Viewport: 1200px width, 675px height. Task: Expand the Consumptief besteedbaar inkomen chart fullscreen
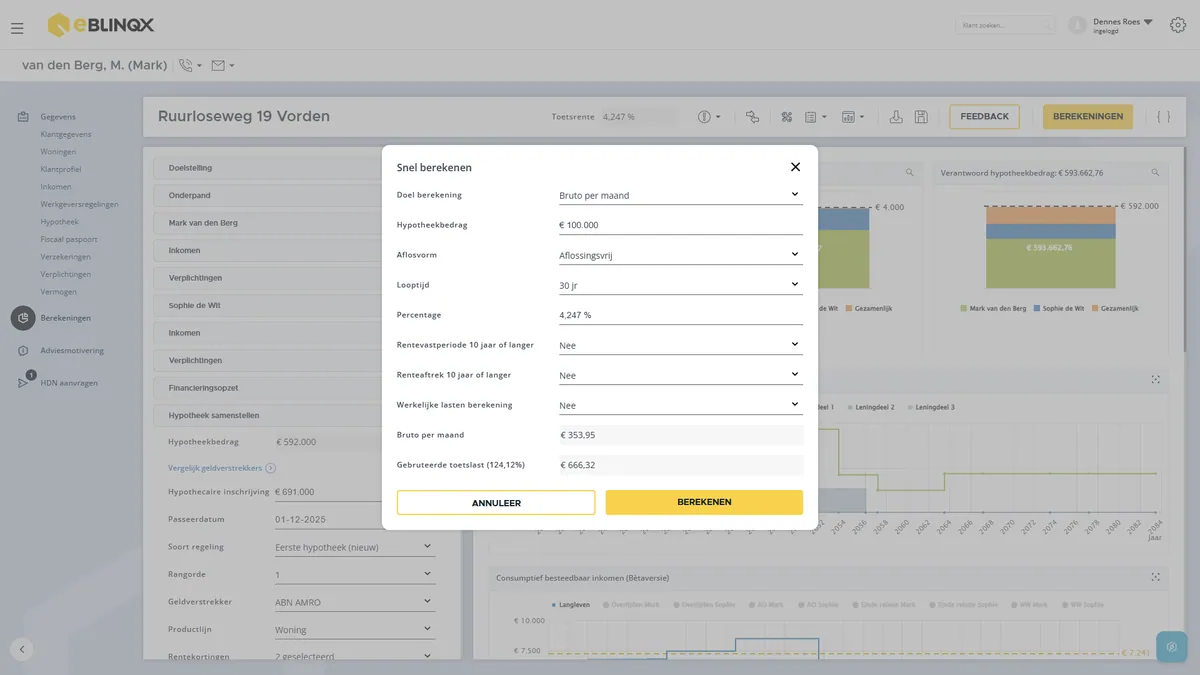point(1155,577)
